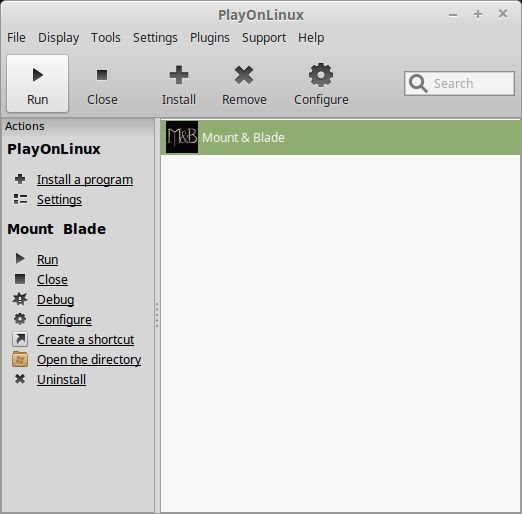The width and height of the screenshot is (522, 514).
Task: Focus the Search input field
Action: (x=459, y=83)
